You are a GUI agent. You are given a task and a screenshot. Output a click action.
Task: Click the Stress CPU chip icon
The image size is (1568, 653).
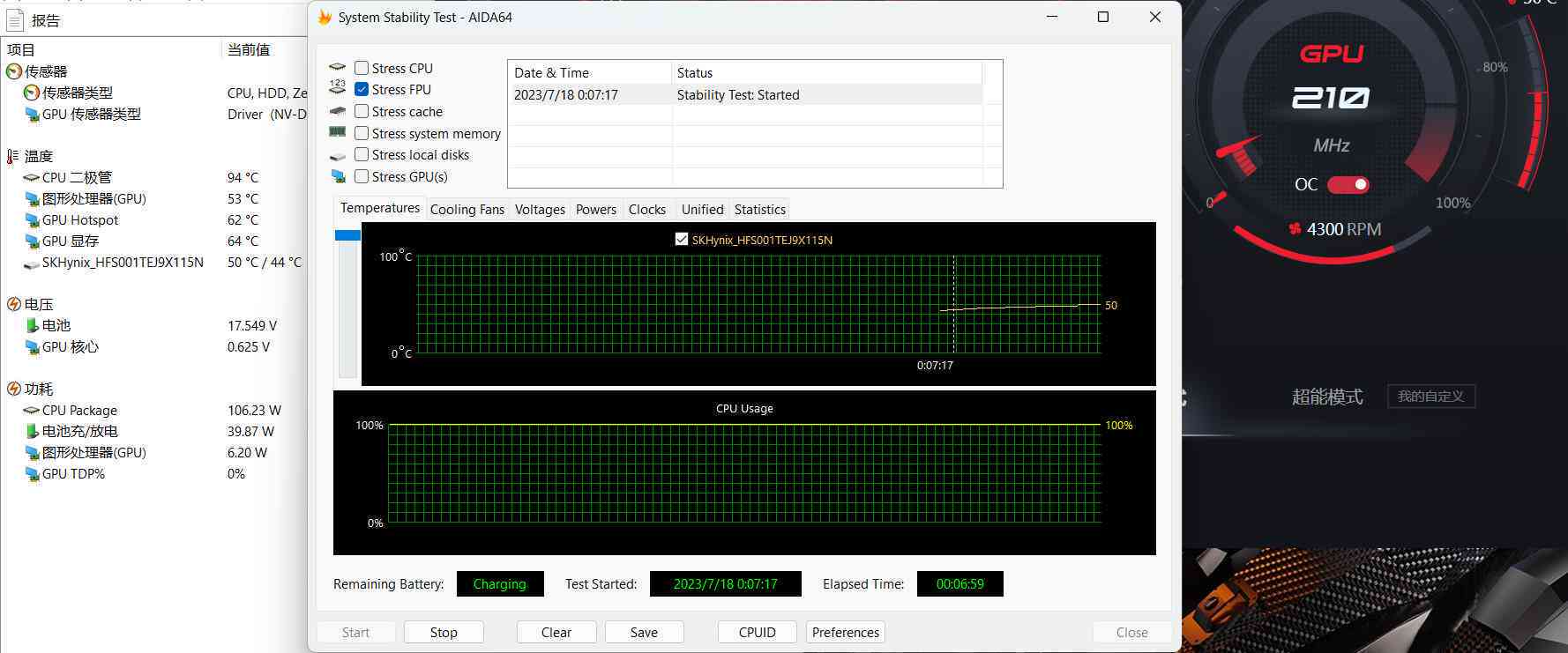tap(337, 67)
